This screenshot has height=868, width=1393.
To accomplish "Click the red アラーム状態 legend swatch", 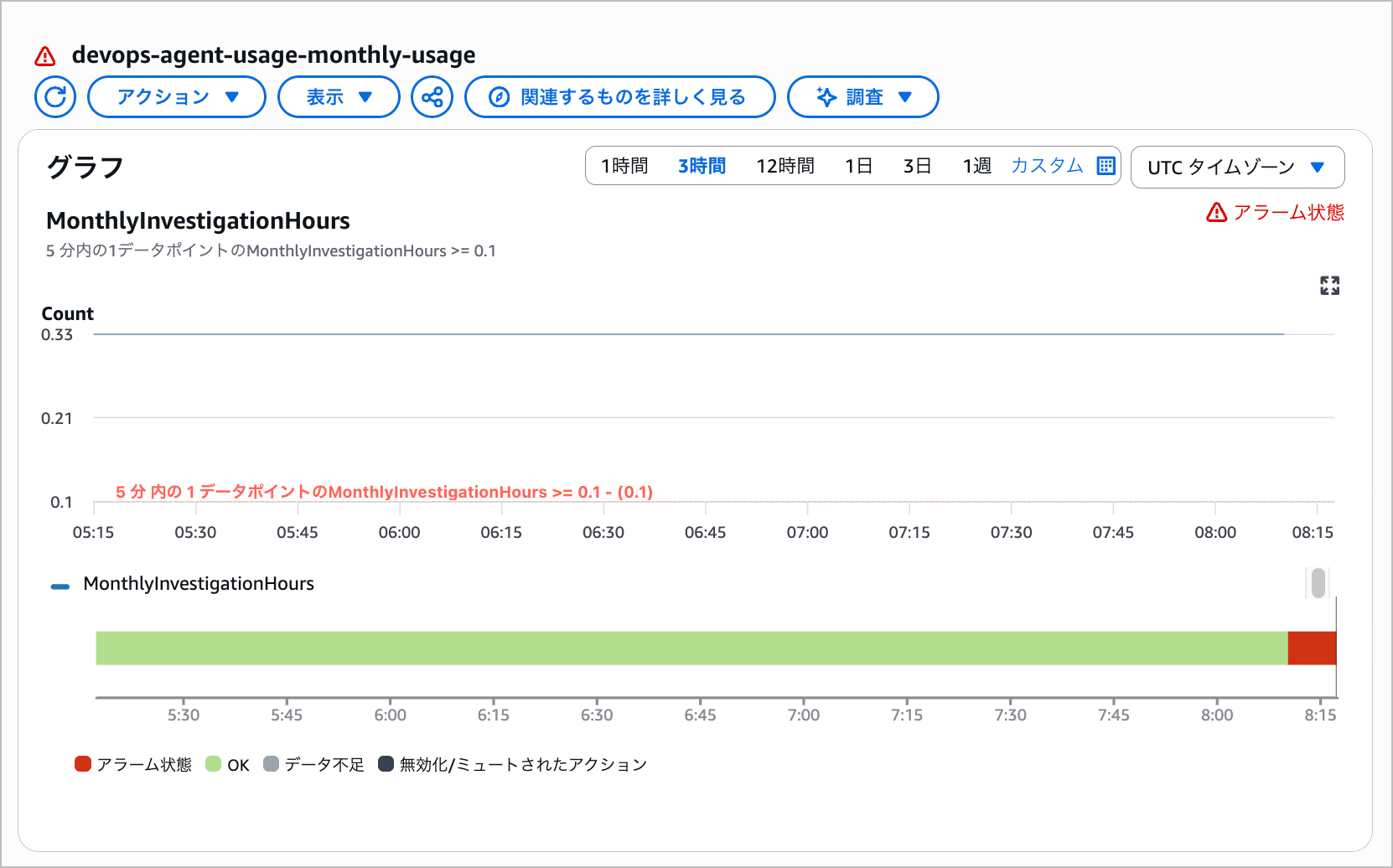I will point(83,764).
